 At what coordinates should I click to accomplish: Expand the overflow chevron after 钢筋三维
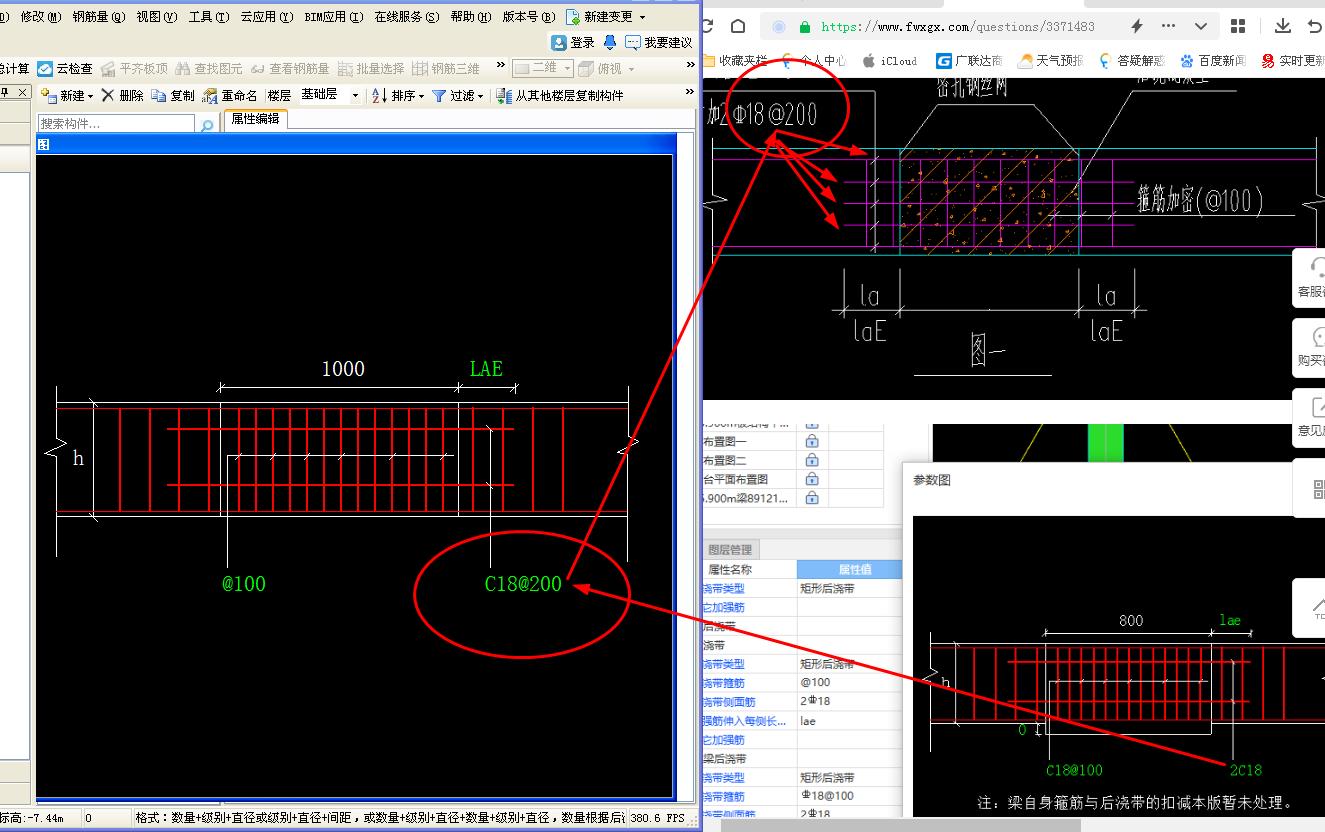click(501, 66)
